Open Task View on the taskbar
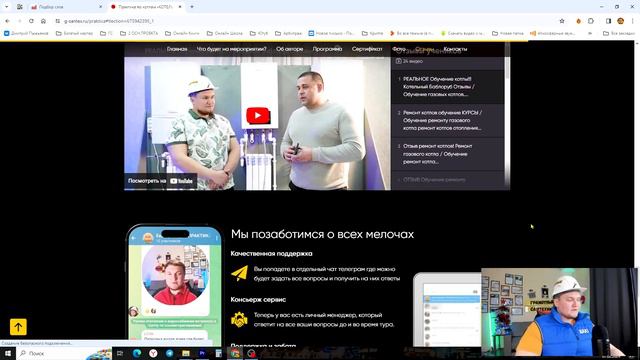 [x=120, y=353]
